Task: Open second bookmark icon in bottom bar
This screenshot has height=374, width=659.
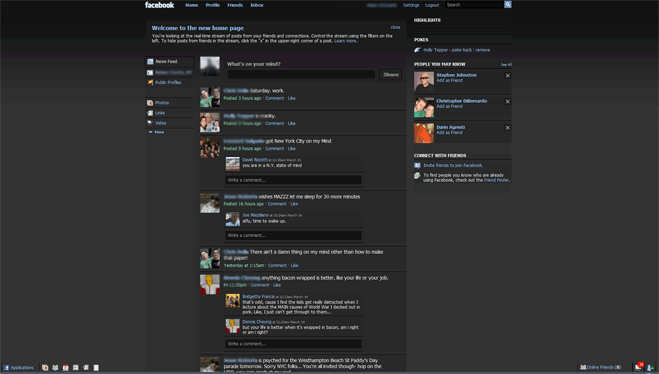Action: 55,367
